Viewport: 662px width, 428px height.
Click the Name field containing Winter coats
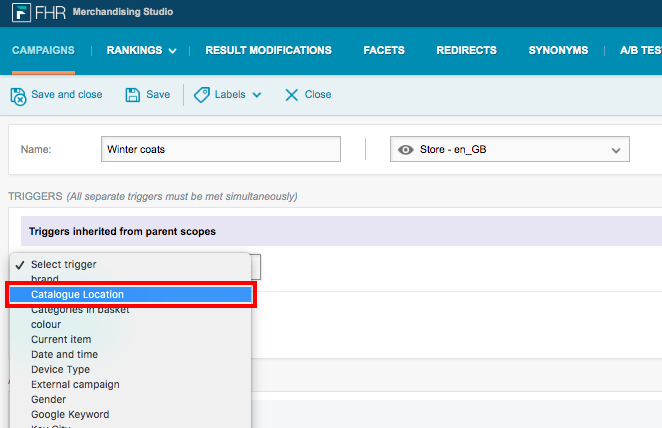221,149
